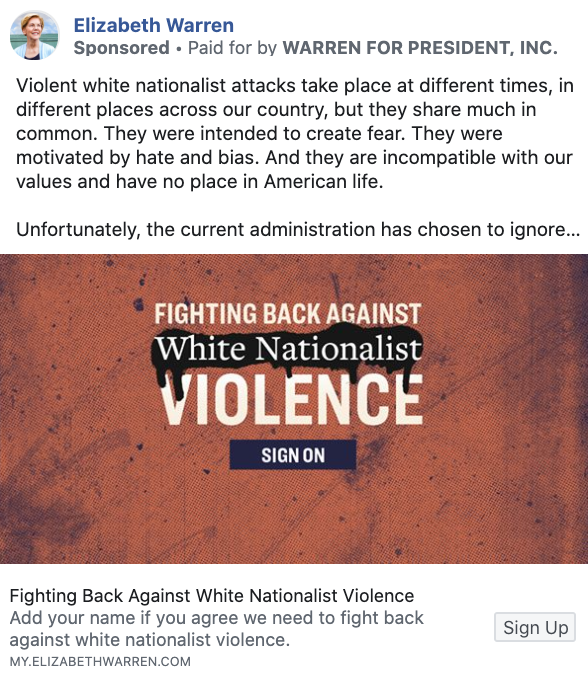
Task: Click the 'Paid for by' text
Action: tap(232, 48)
